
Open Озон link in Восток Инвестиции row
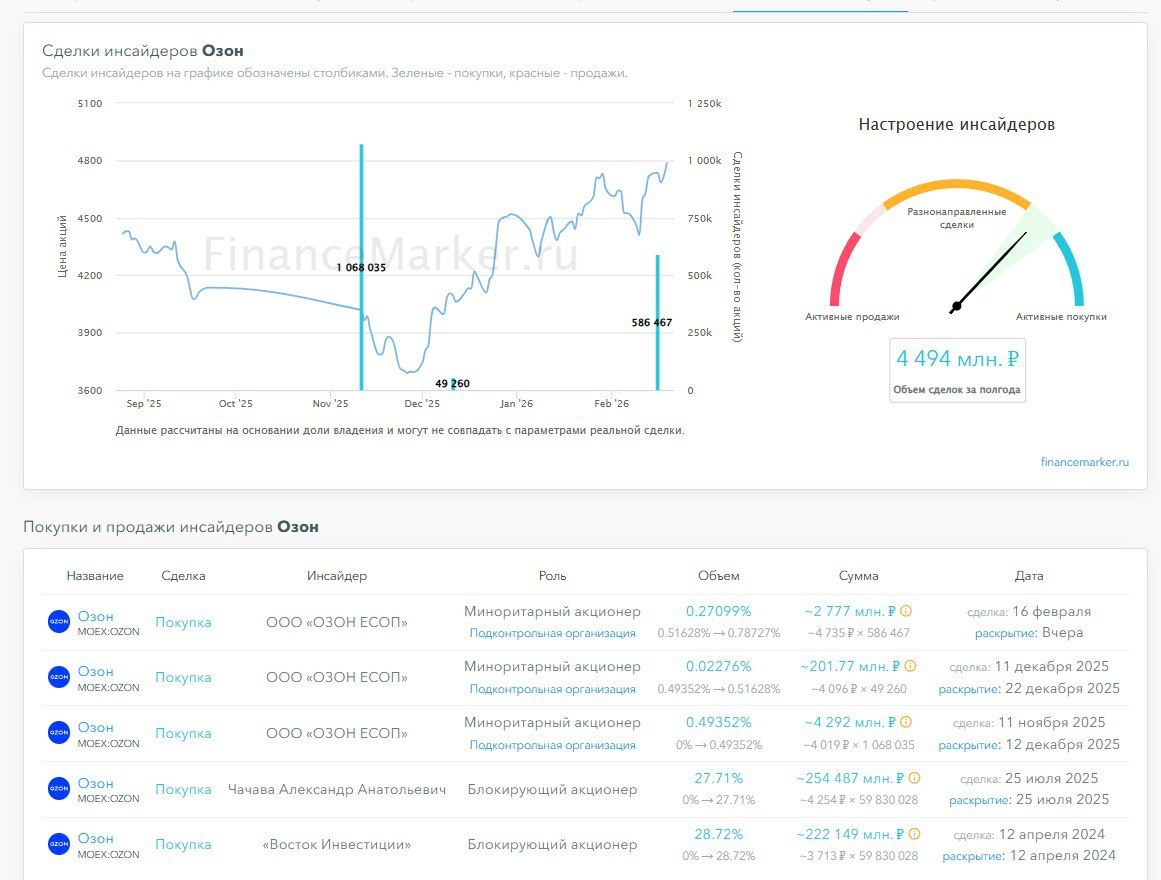(96, 839)
